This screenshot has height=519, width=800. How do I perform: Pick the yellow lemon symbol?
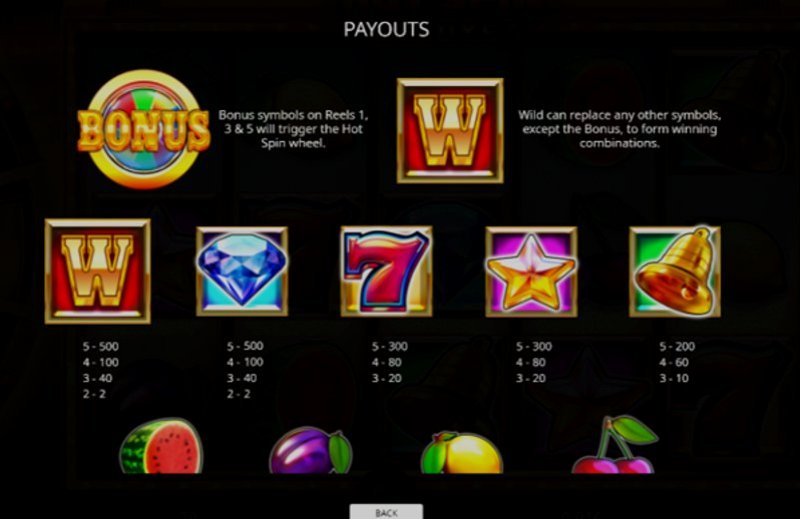pos(462,453)
